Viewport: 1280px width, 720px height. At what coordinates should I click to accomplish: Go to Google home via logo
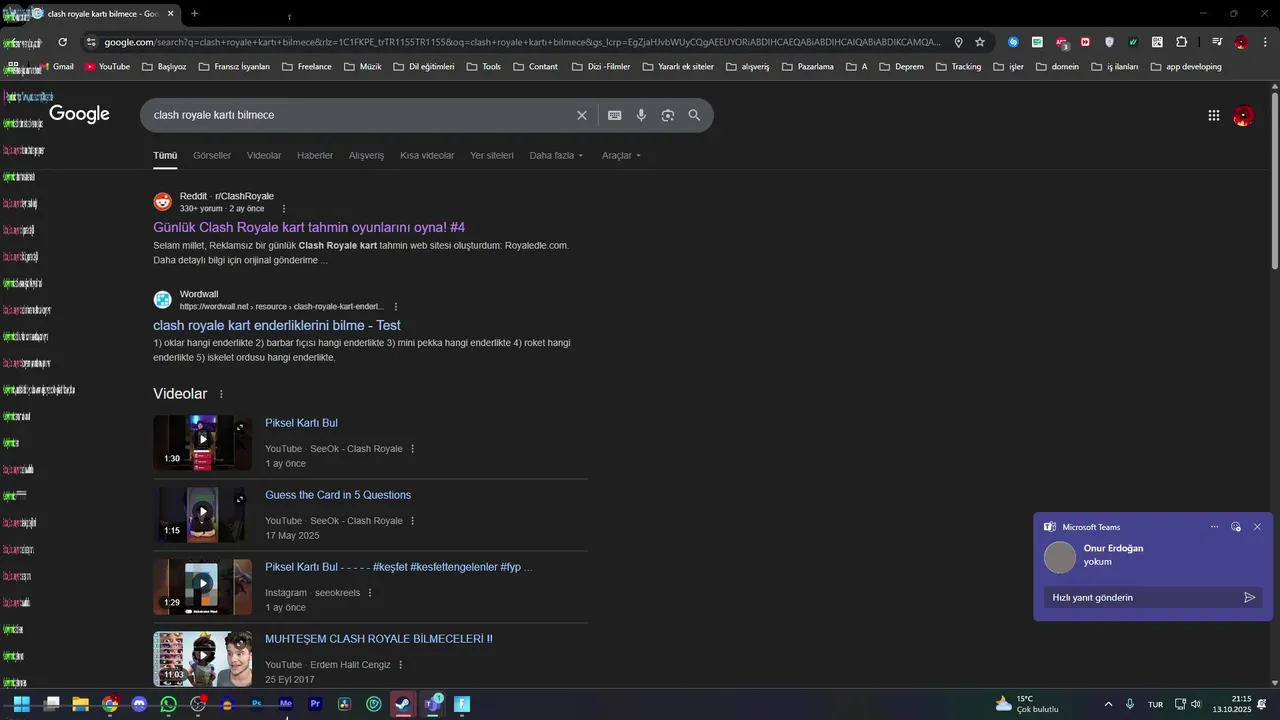(79, 115)
